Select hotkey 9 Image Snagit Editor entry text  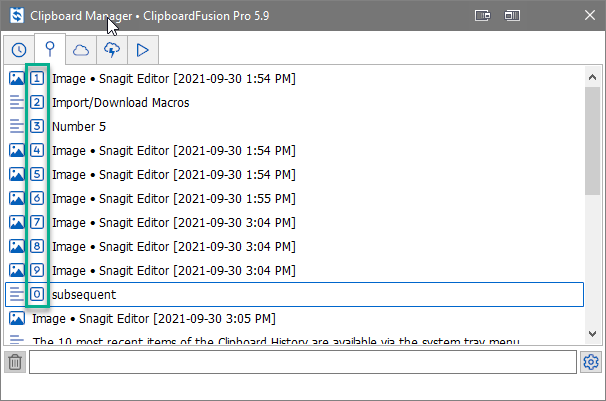pos(174,270)
